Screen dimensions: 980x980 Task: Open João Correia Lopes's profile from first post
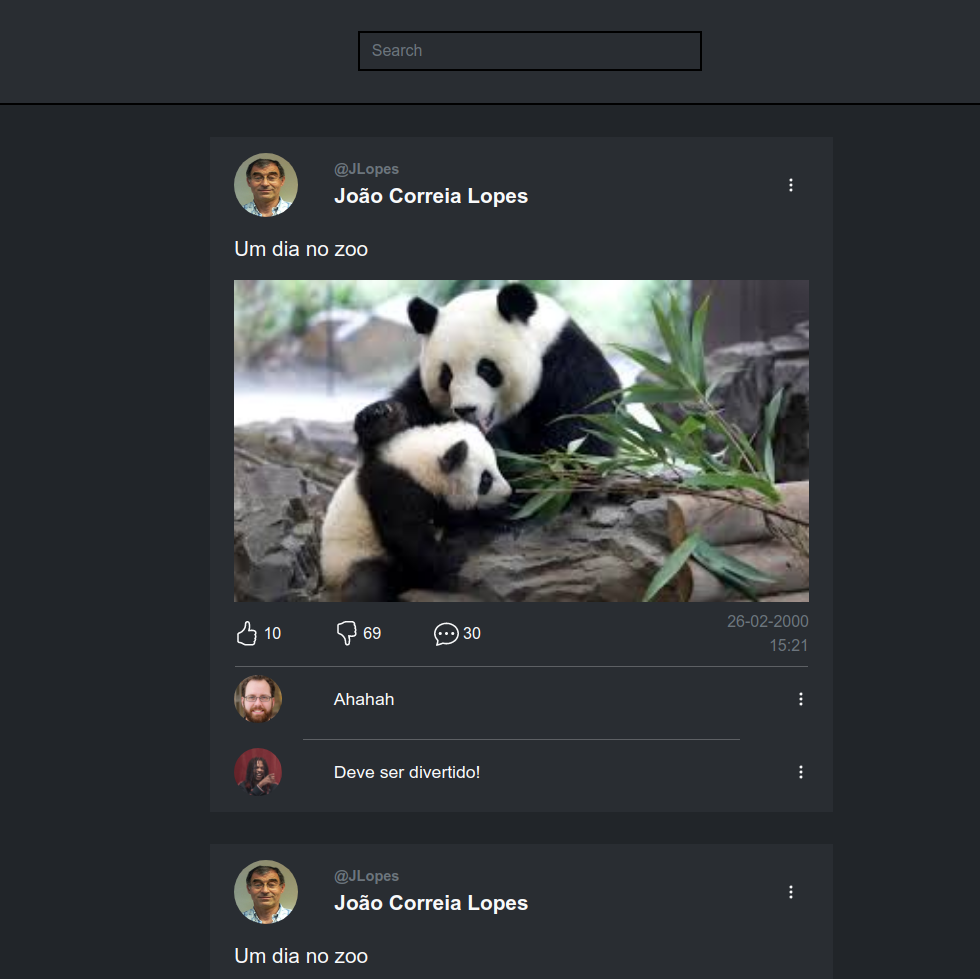pyautogui.click(x=431, y=196)
